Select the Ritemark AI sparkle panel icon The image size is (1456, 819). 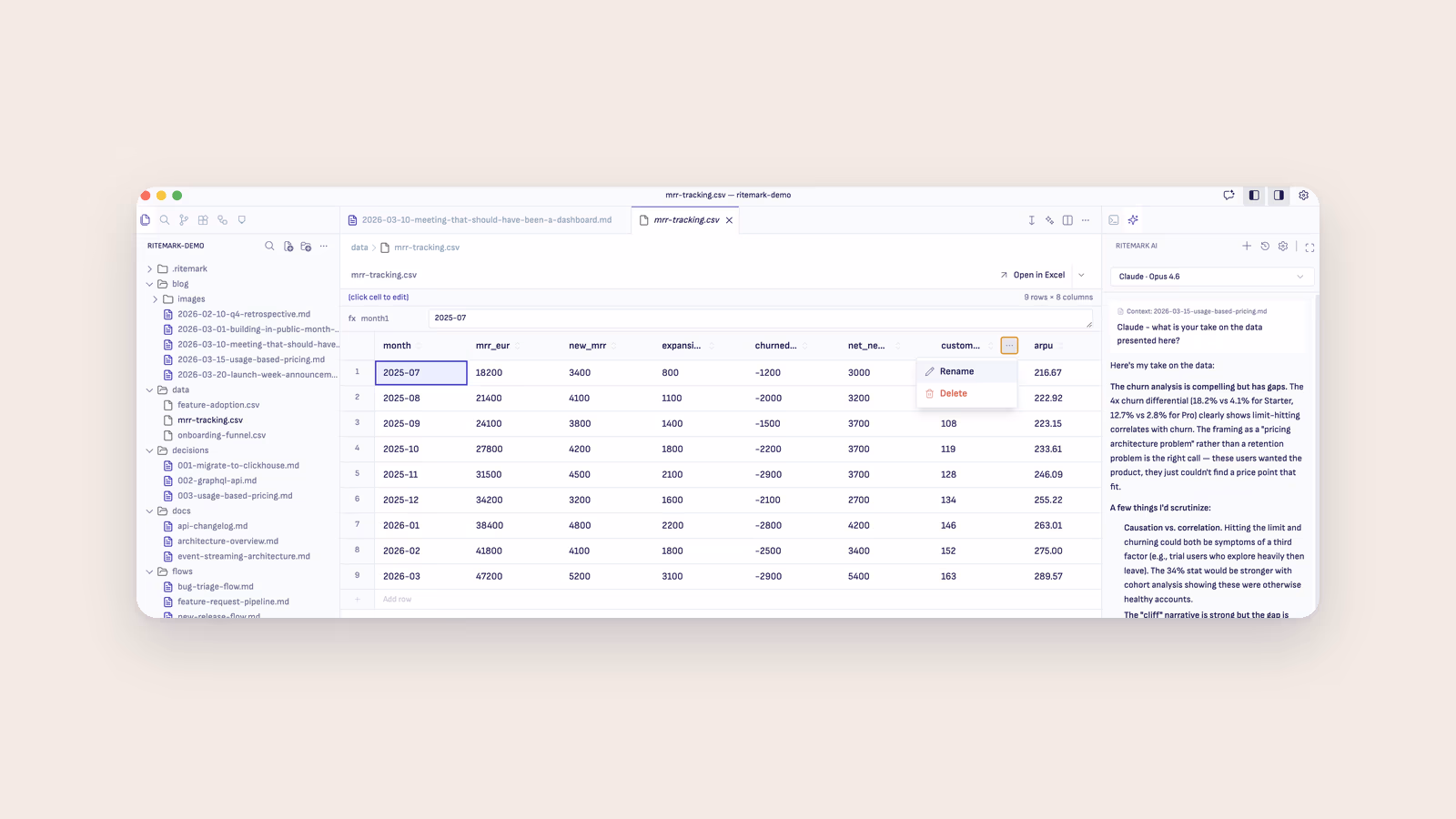(1133, 220)
